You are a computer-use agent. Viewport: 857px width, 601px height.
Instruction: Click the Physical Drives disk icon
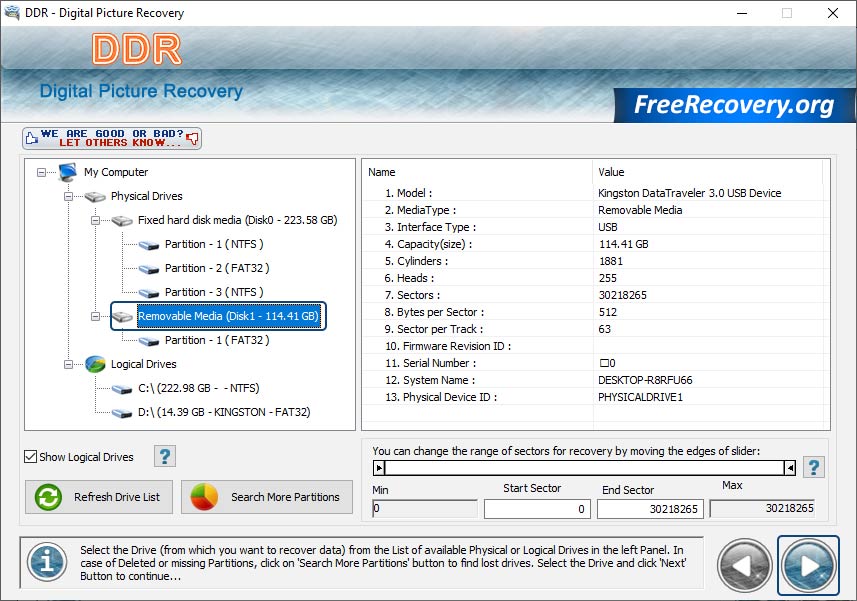tap(95, 197)
